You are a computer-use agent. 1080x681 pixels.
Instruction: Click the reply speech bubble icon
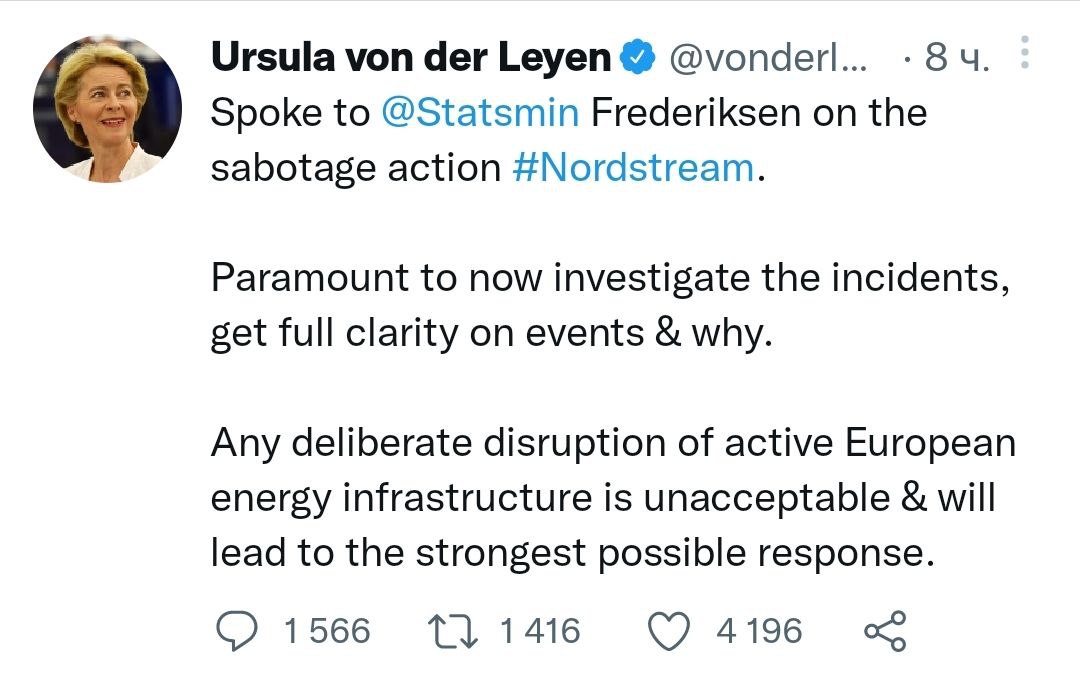239,630
